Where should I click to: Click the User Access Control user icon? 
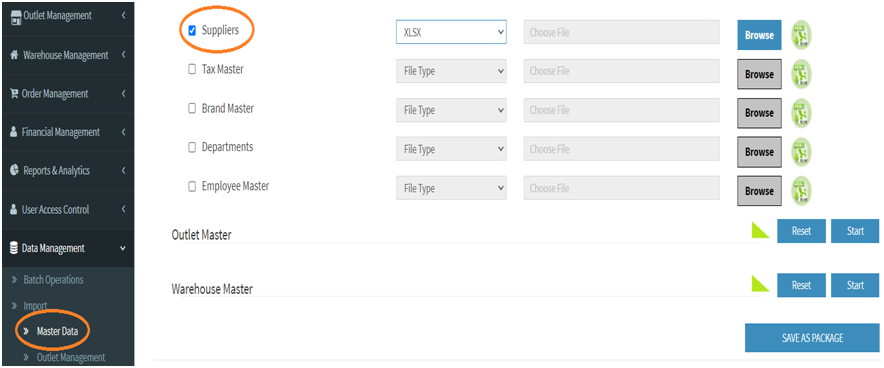pyautogui.click(x=14, y=209)
